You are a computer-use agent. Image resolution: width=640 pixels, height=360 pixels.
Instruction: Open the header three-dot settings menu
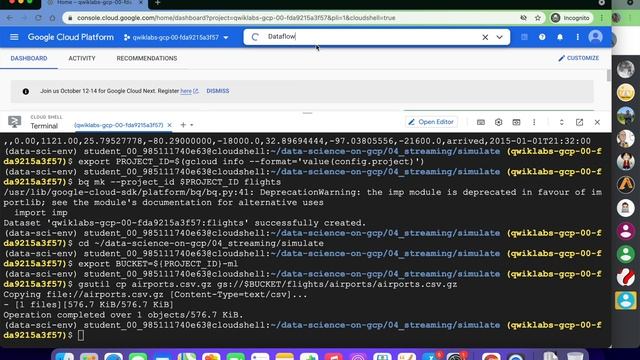pos(578,37)
